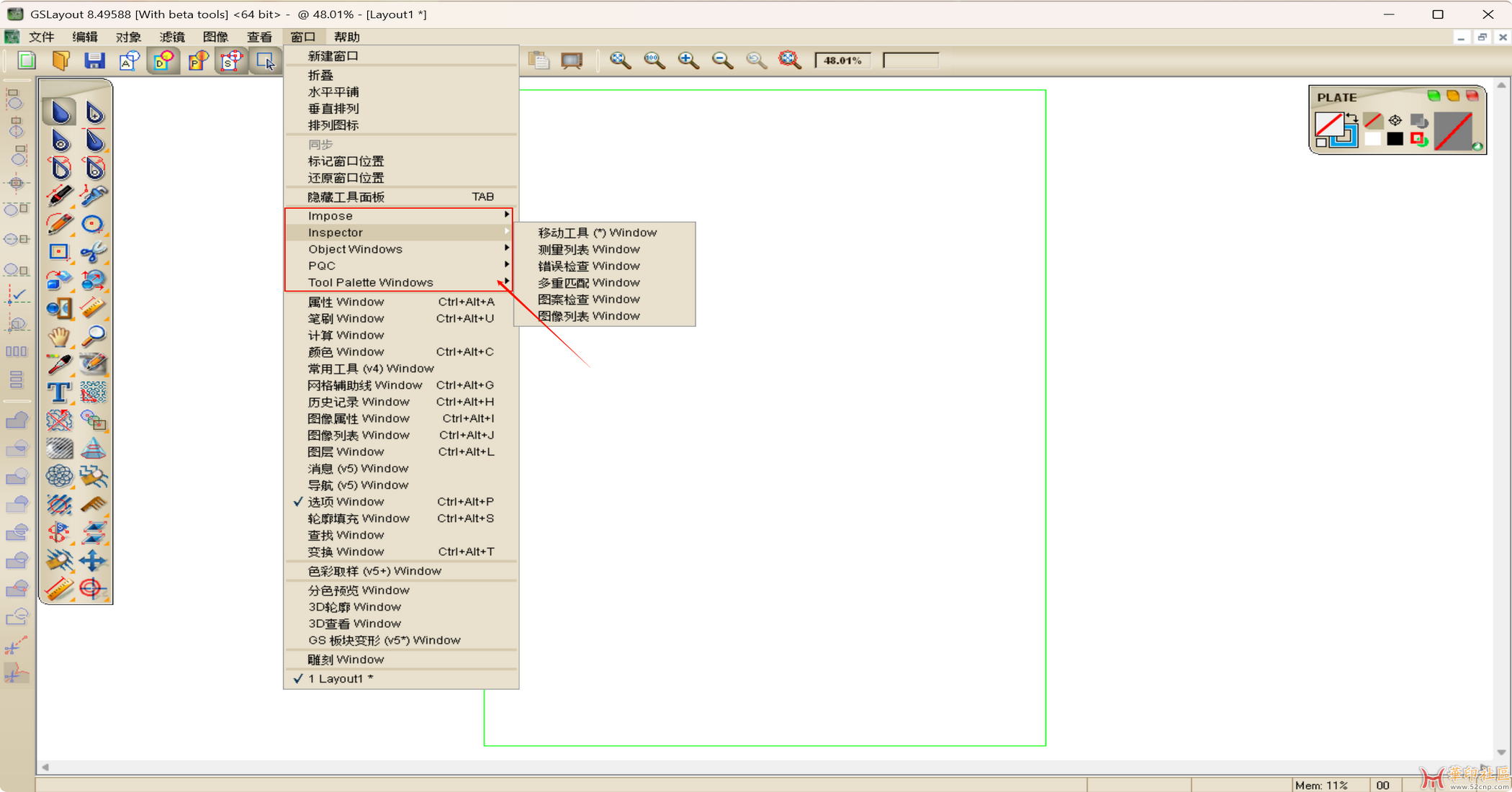Image resolution: width=1512 pixels, height=792 pixels.
Task: Select the four-arrow move tool
Action: pos(94,561)
